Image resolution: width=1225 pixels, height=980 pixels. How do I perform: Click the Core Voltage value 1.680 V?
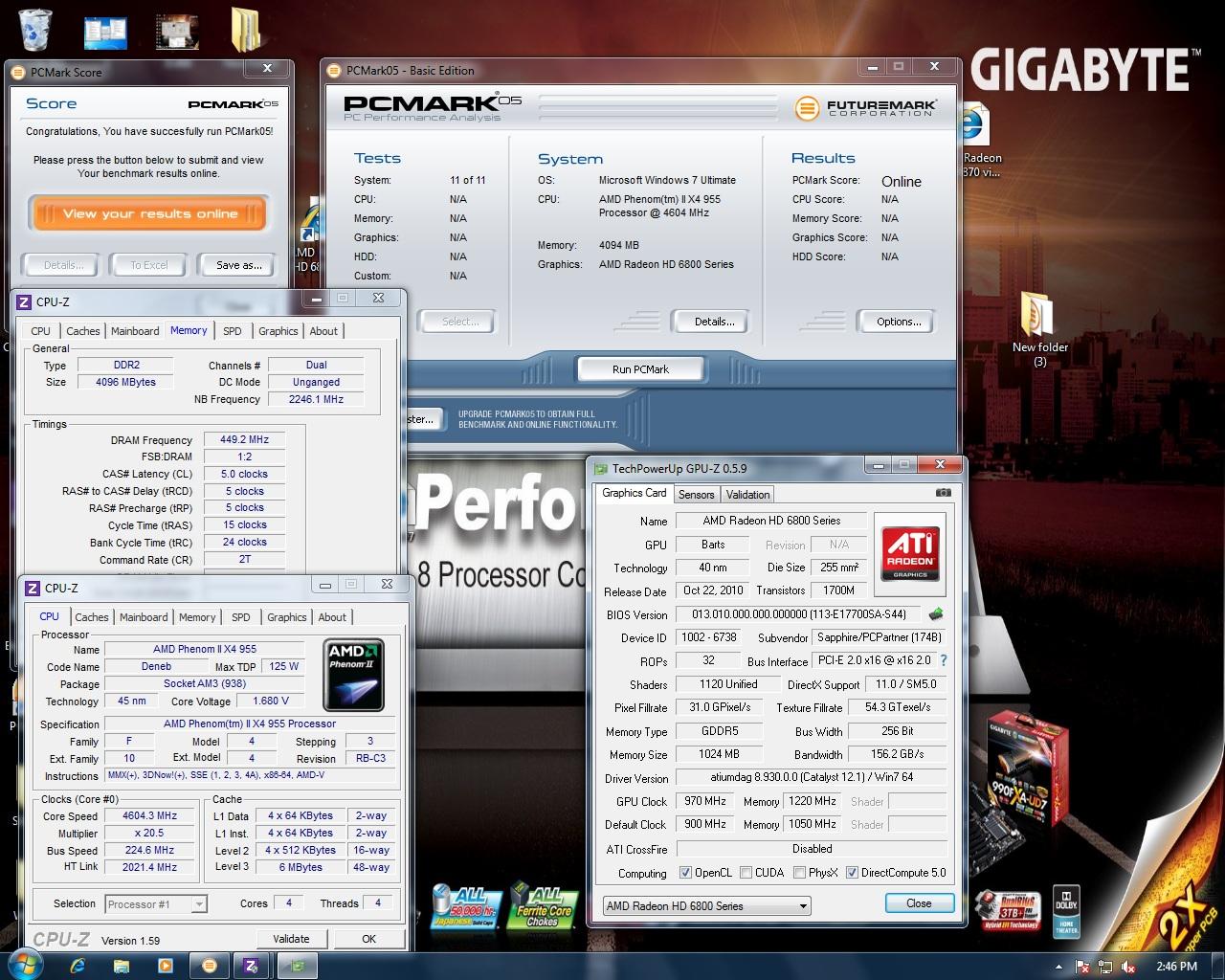click(271, 701)
